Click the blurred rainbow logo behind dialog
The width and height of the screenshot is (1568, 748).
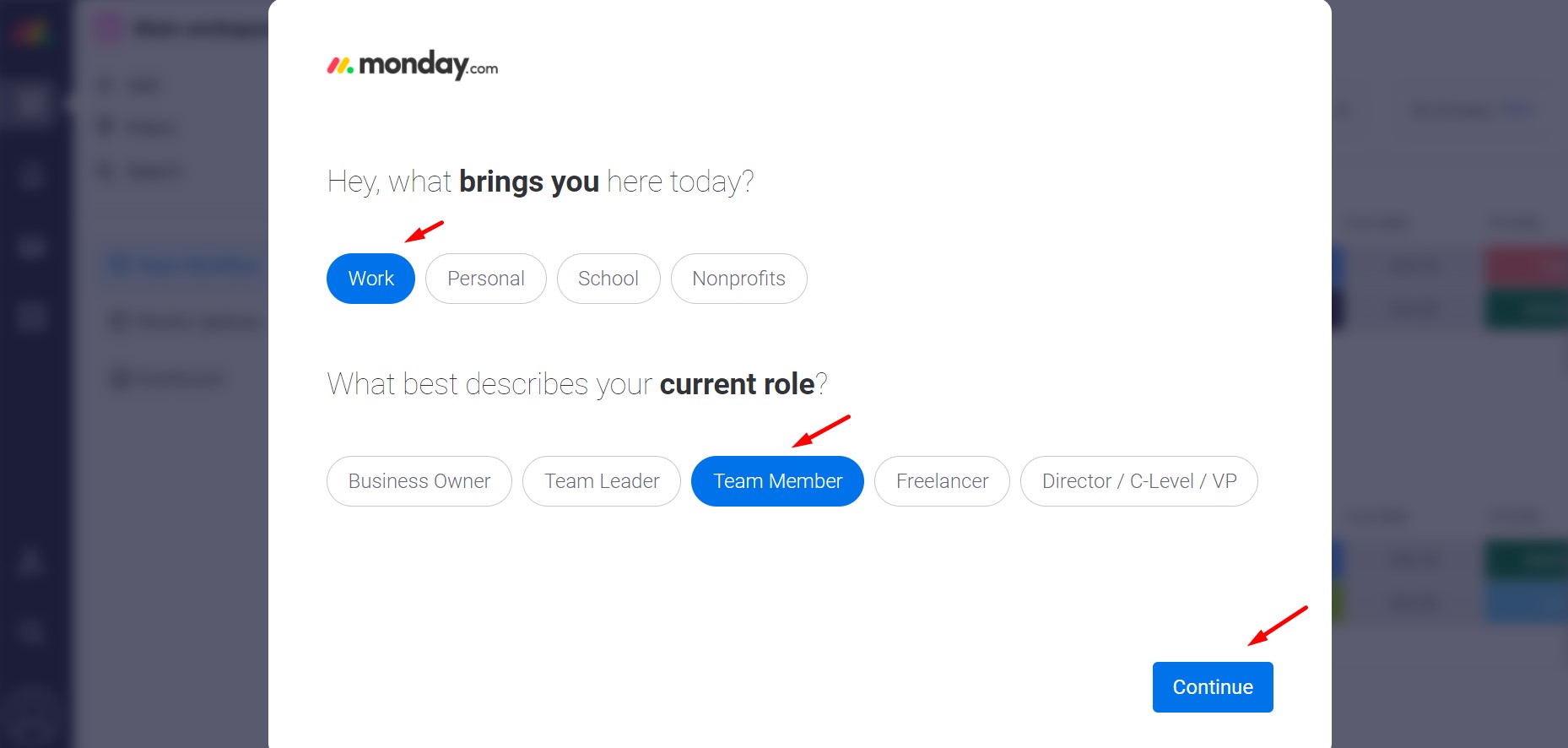click(31, 34)
